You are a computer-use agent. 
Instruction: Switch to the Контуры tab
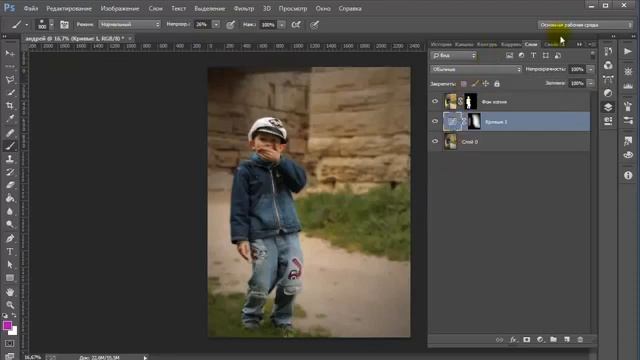tap(487, 44)
